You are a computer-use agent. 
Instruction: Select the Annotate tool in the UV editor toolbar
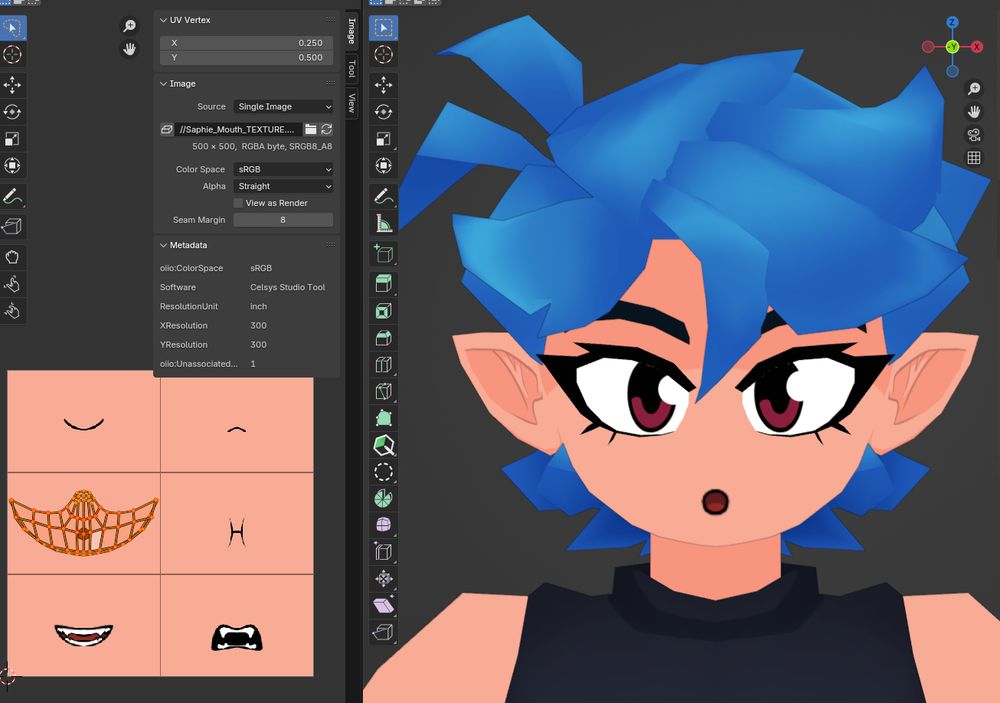point(13,196)
